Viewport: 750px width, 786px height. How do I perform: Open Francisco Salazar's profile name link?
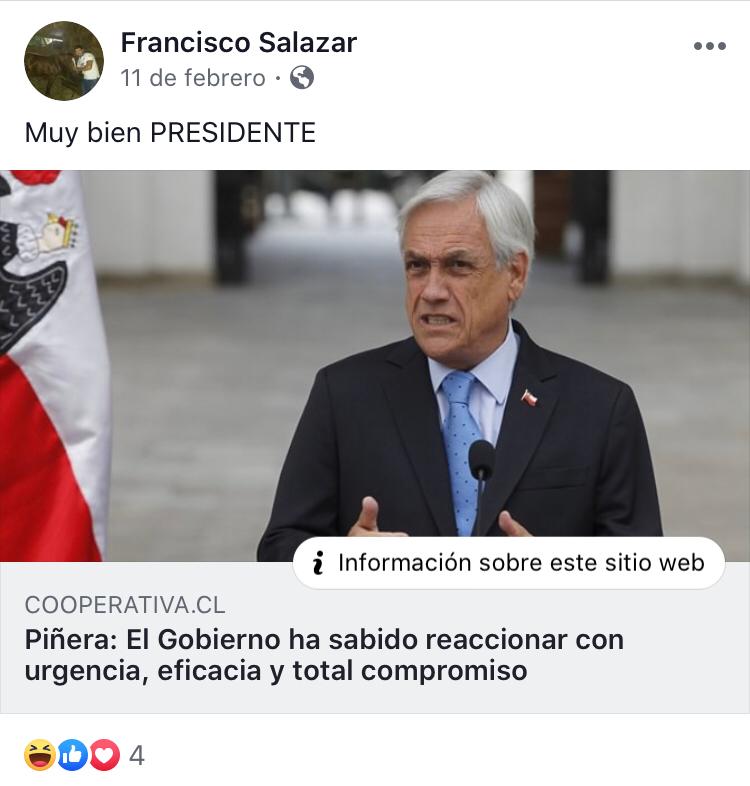click(239, 42)
